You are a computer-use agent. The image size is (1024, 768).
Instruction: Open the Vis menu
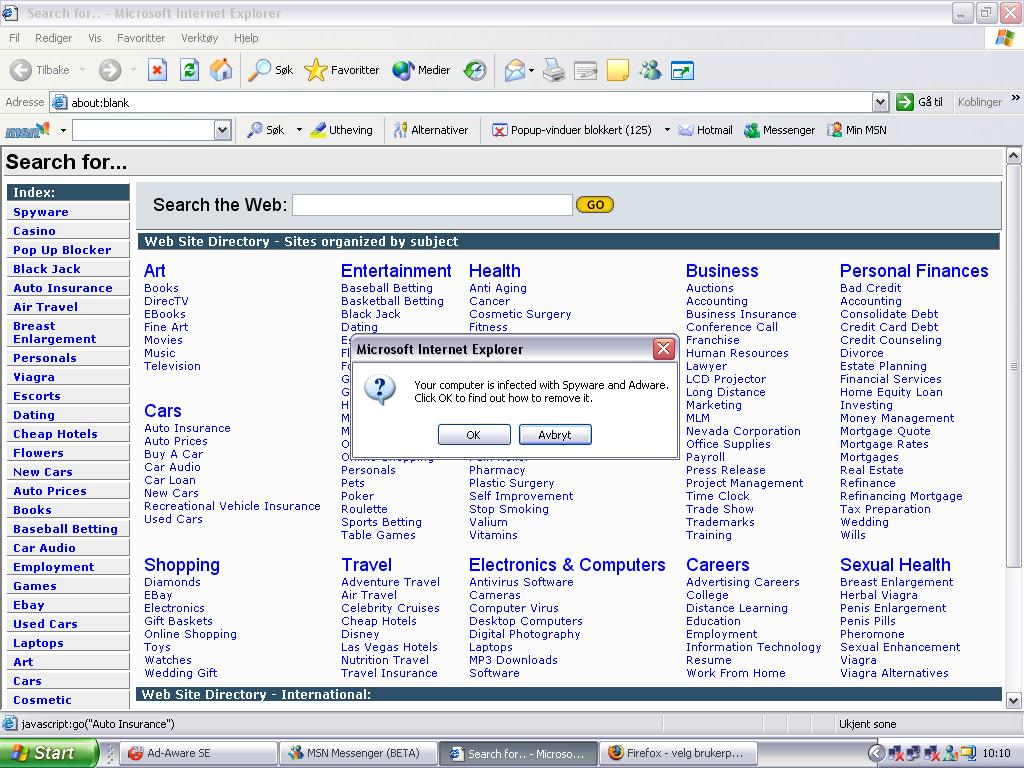(x=95, y=38)
